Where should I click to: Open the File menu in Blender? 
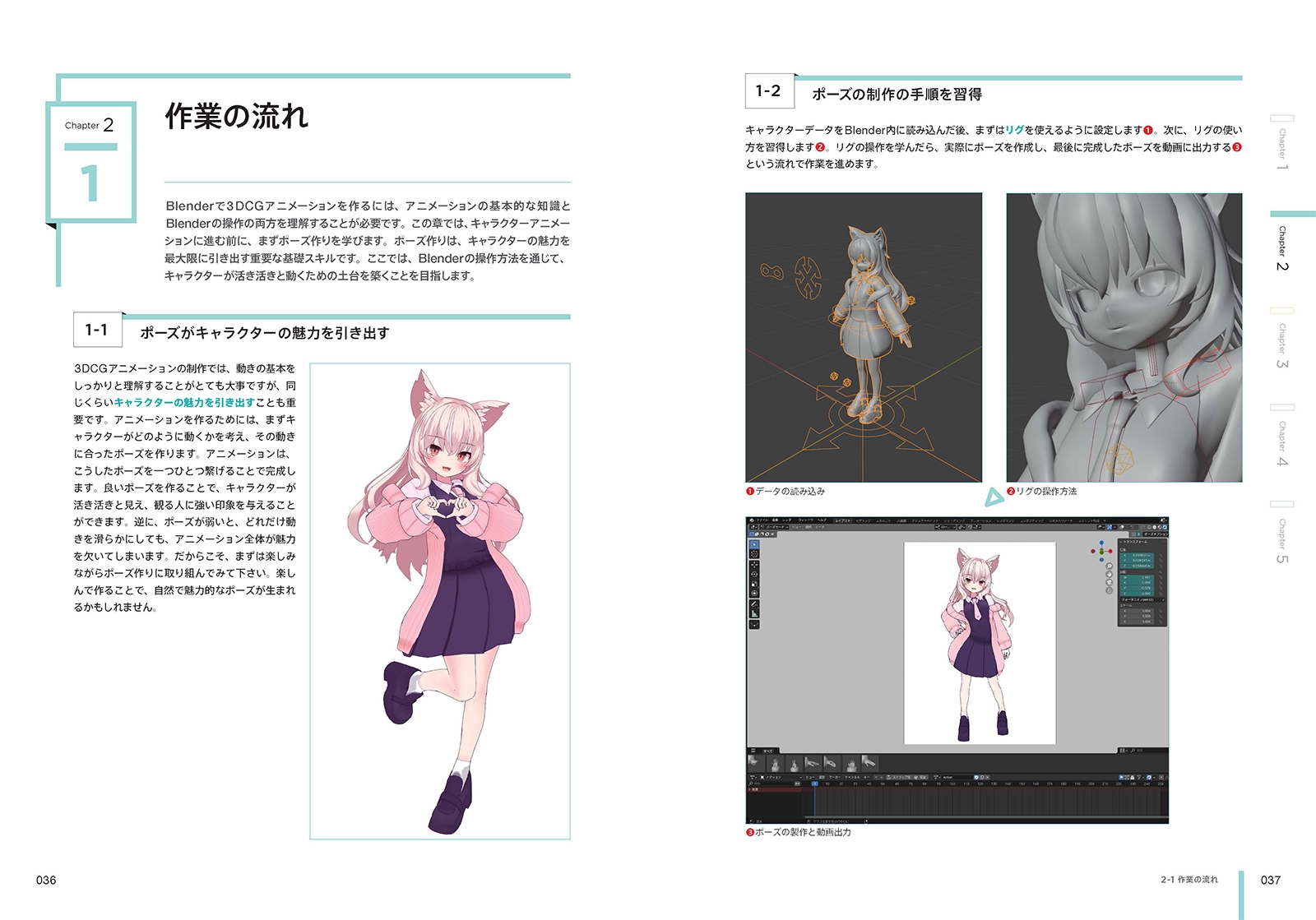(x=762, y=520)
